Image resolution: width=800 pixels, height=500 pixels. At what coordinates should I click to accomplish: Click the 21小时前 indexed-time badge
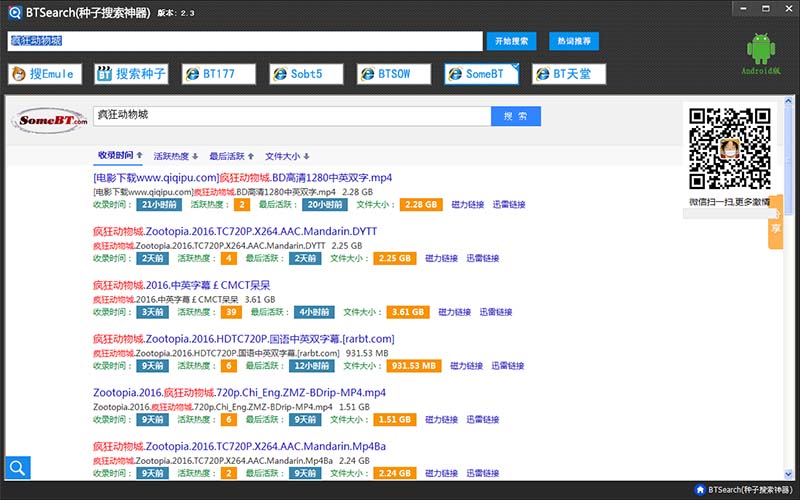pos(159,205)
